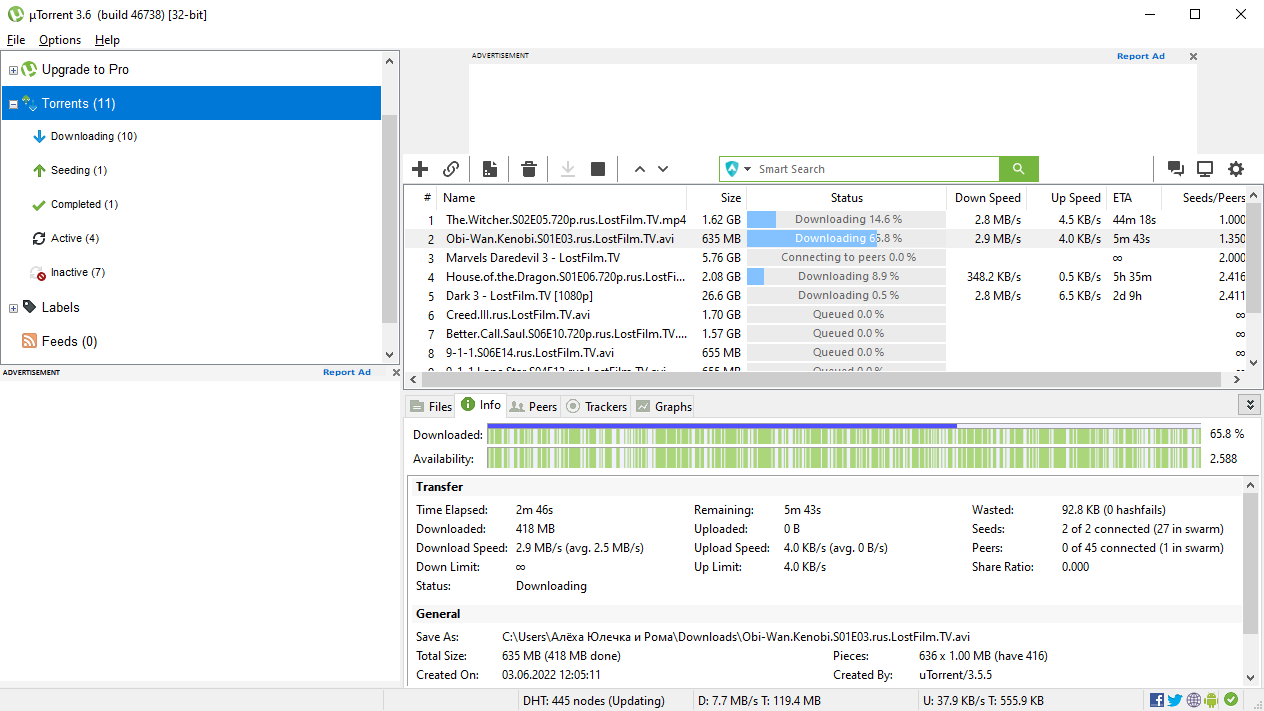Sort torrents by Name column header
This screenshot has width=1264, height=711.
pyautogui.click(x=562, y=198)
